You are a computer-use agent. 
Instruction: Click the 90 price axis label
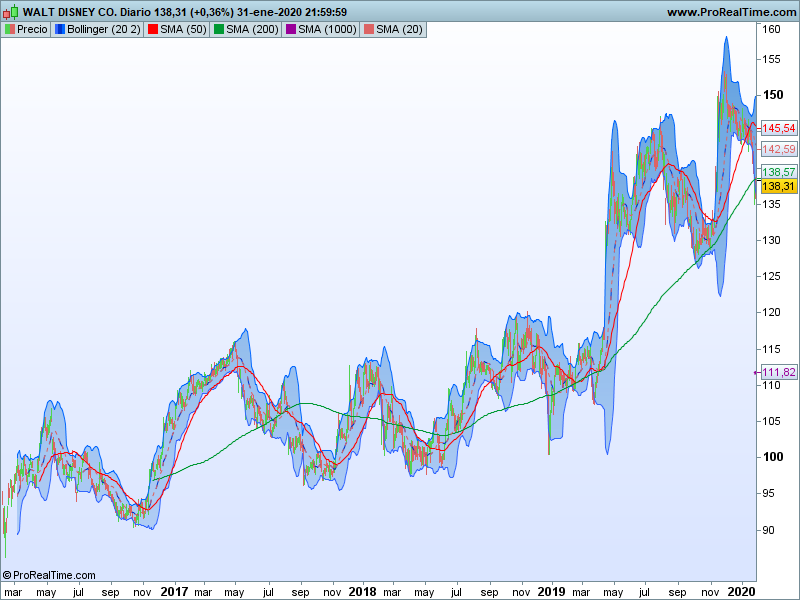point(768,530)
